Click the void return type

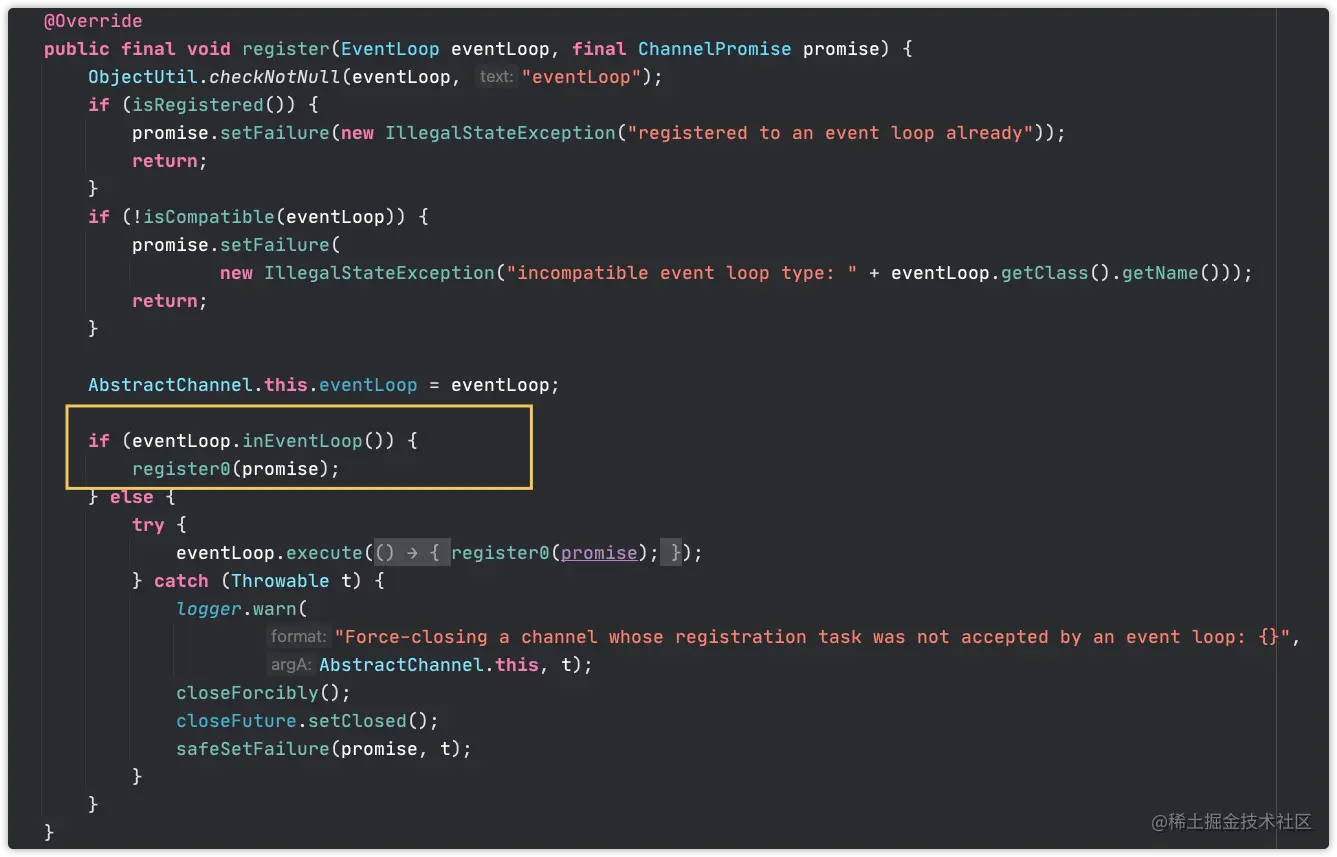coord(209,49)
